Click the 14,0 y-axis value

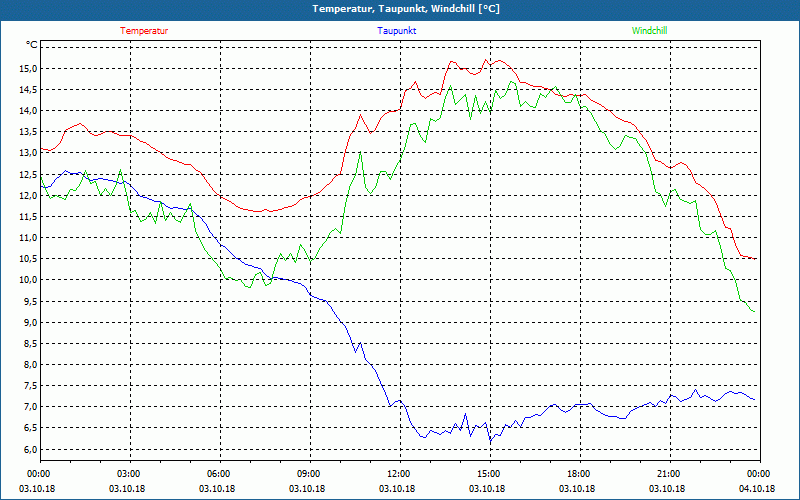click(x=28, y=111)
